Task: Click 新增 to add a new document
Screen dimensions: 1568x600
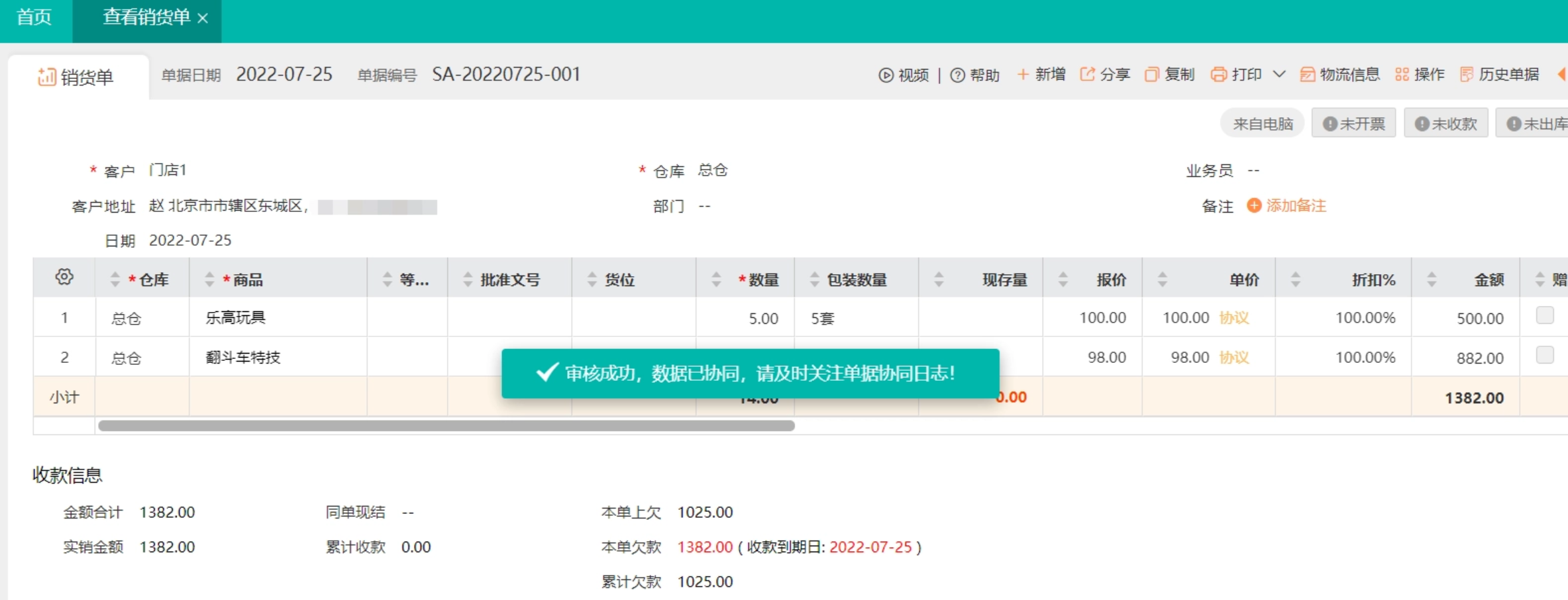Action: [x=1041, y=75]
